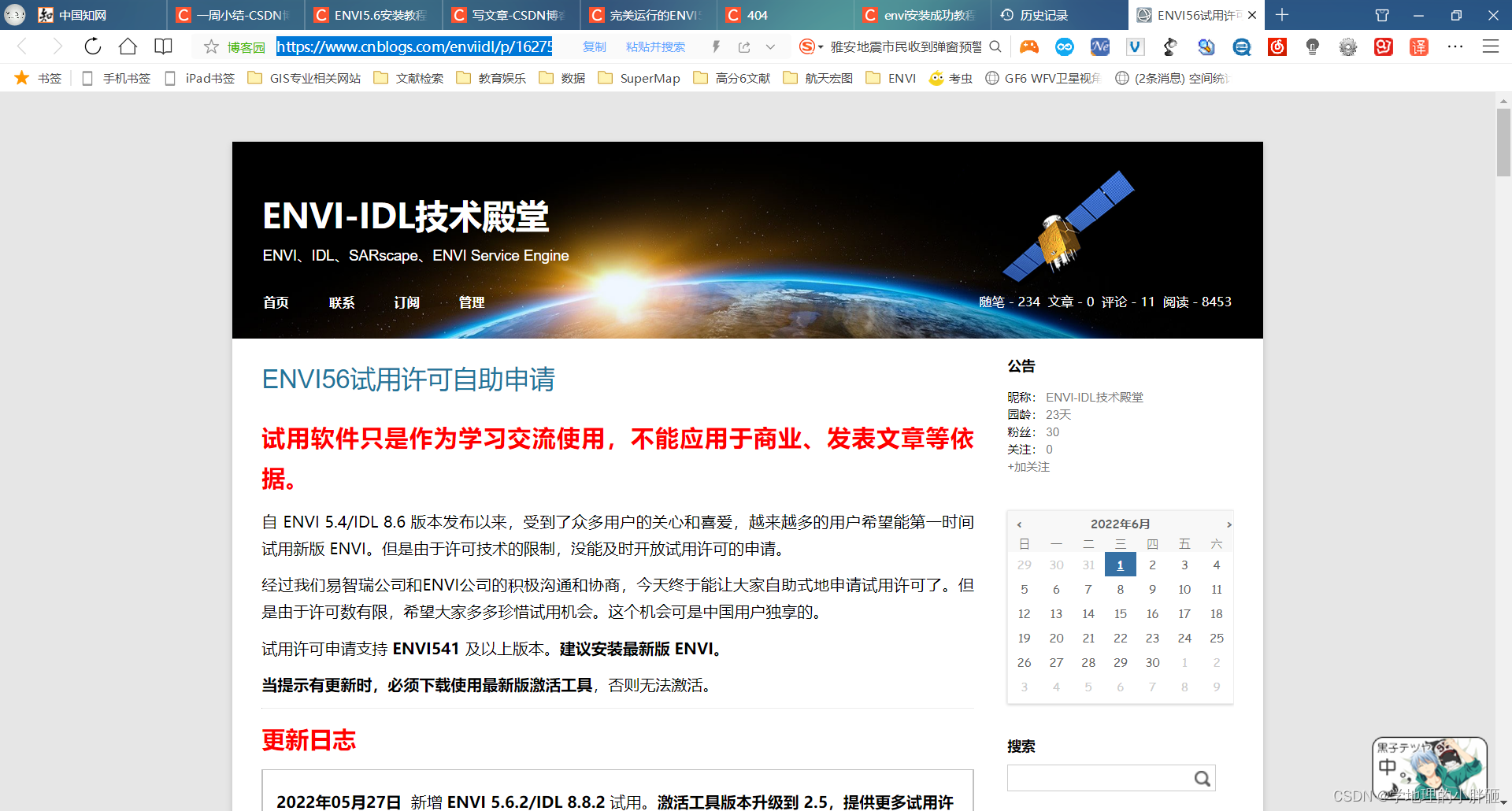
Task: Click the lightning speed-mode icon in address bar
Action: [716, 46]
